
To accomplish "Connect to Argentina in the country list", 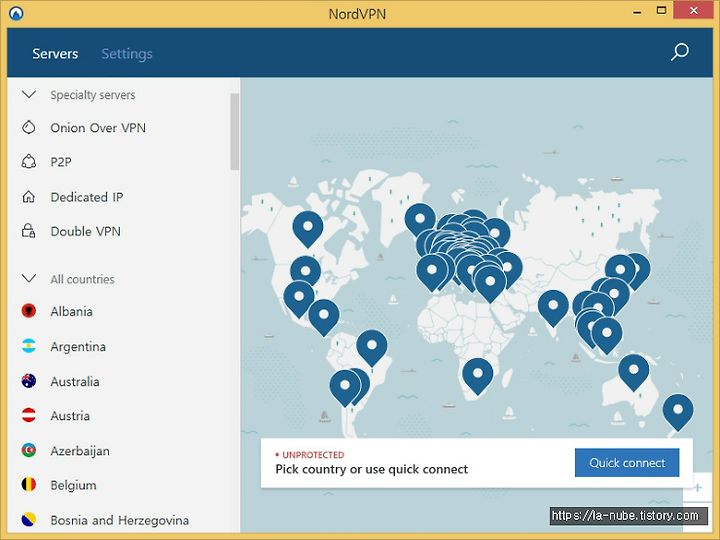I will [x=78, y=346].
